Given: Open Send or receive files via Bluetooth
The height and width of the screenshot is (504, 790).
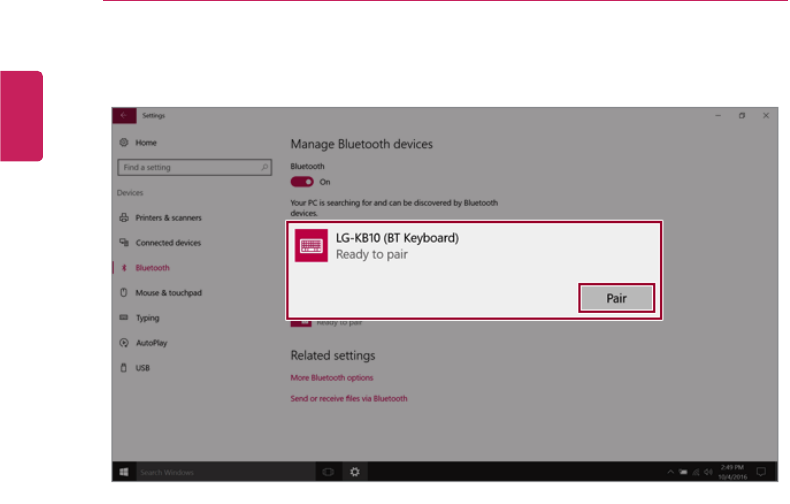Looking at the screenshot, I should [x=349, y=398].
